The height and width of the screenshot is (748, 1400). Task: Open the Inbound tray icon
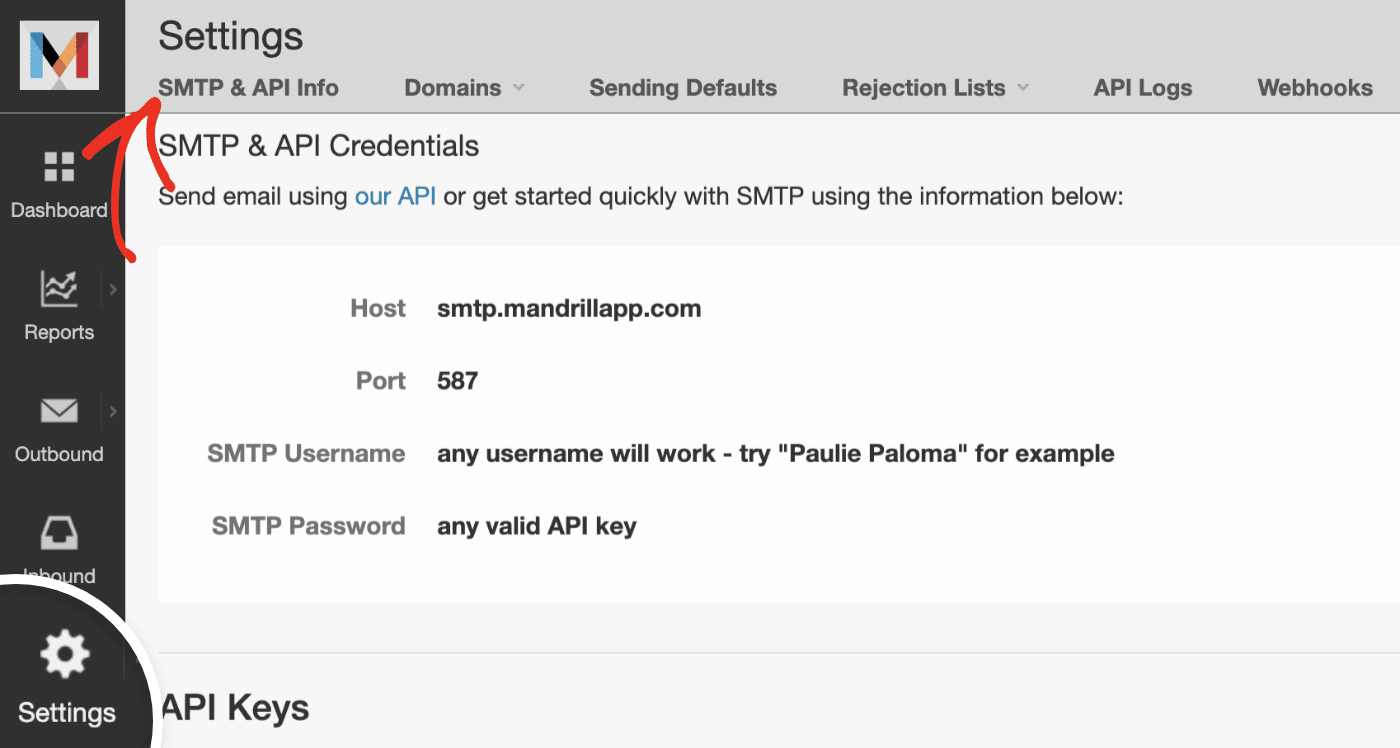[59, 534]
